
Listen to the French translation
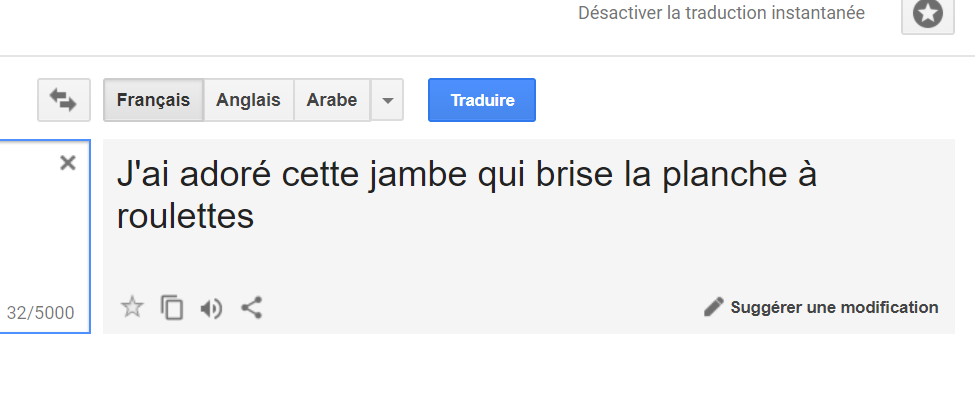pyautogui.click(x=211, y=308)
